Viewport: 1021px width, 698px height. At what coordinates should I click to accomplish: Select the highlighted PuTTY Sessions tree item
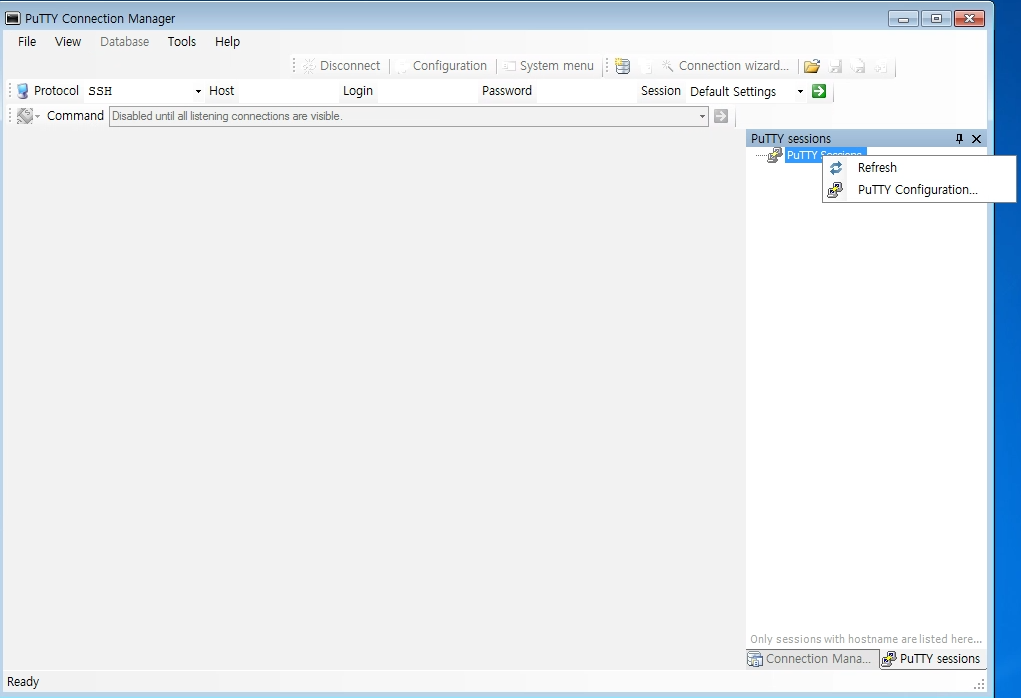824,155
